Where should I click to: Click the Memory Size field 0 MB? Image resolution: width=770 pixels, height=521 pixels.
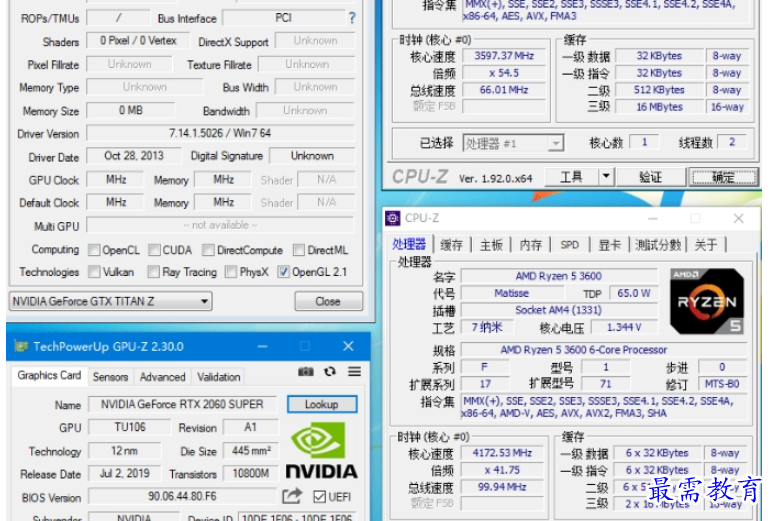tap(130, 110)
